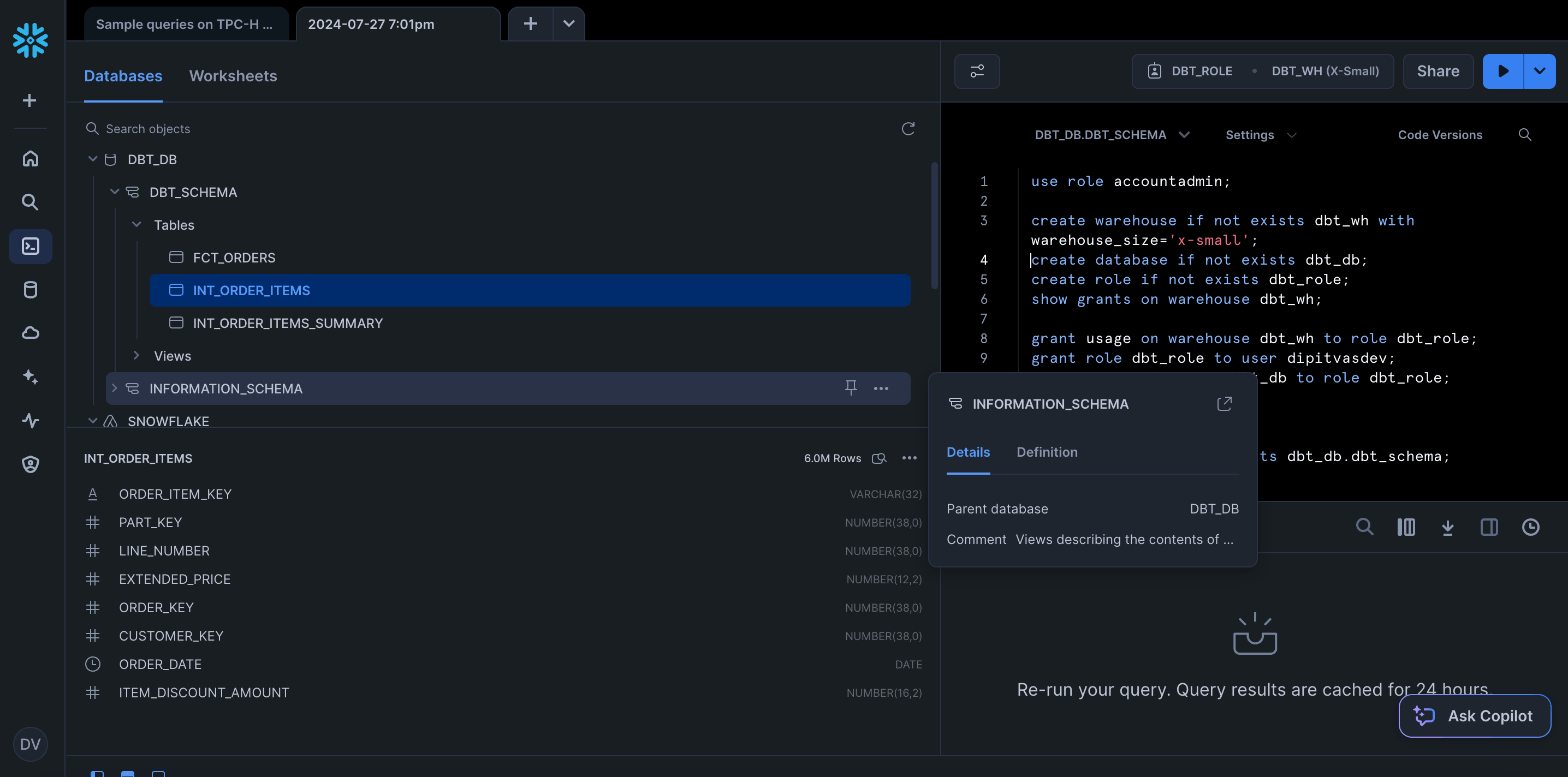The height and width of the screenshot is (777, 1568).
Task: Collapse the DBT_DB database
Action: (x=92, y=159)
